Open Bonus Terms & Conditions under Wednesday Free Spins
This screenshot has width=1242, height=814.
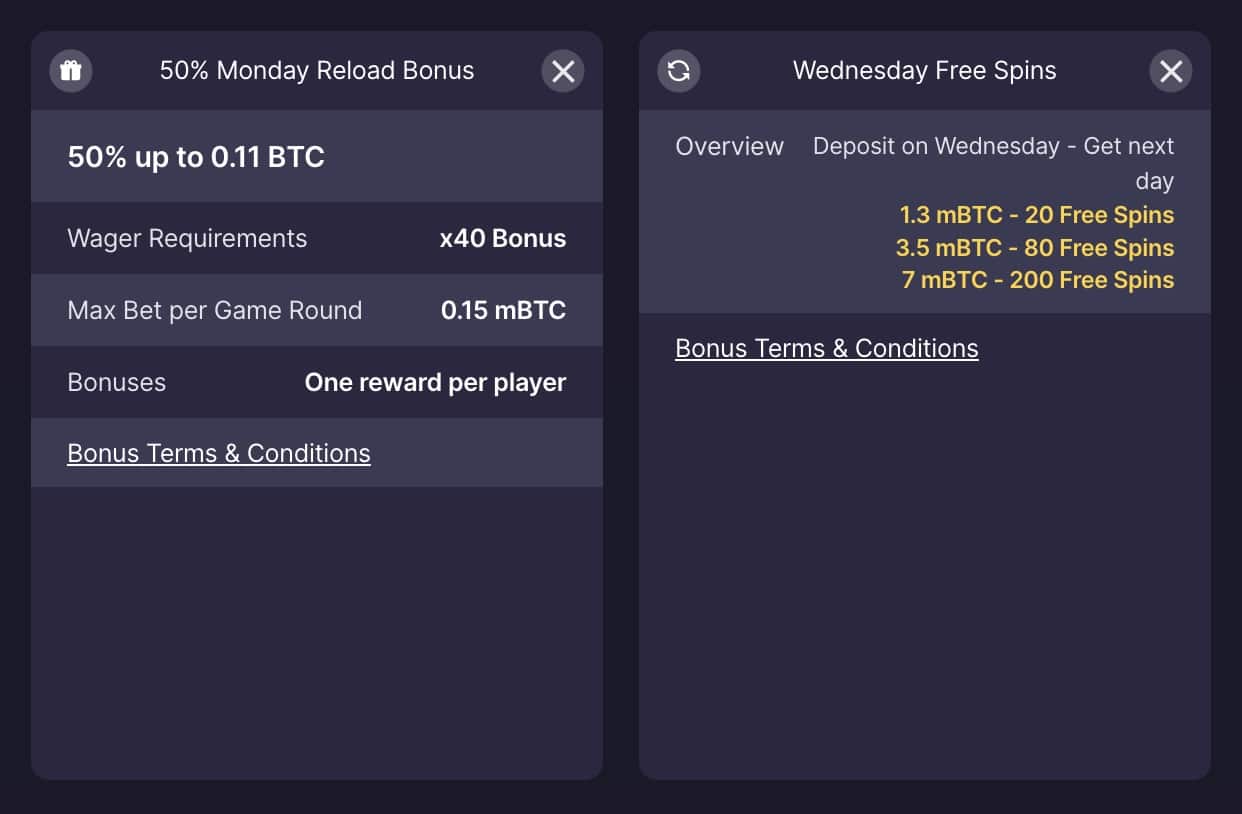(x=826, y=348)
